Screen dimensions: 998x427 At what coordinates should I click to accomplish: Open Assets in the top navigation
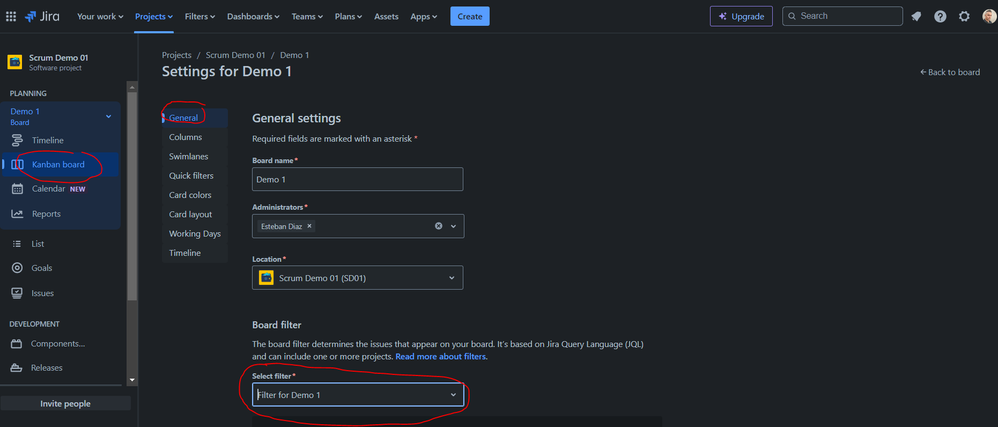click(386, 17)
